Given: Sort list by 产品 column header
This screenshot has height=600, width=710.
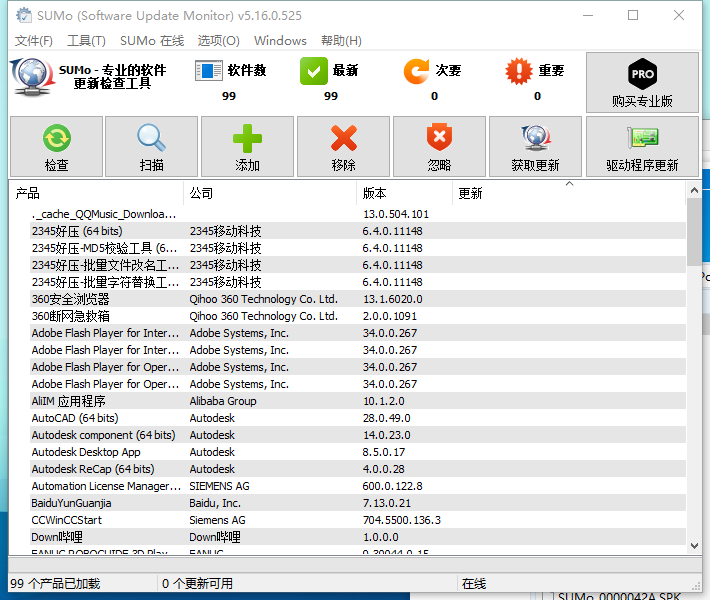Looking at the screenshot, I should tap(96, 193).
